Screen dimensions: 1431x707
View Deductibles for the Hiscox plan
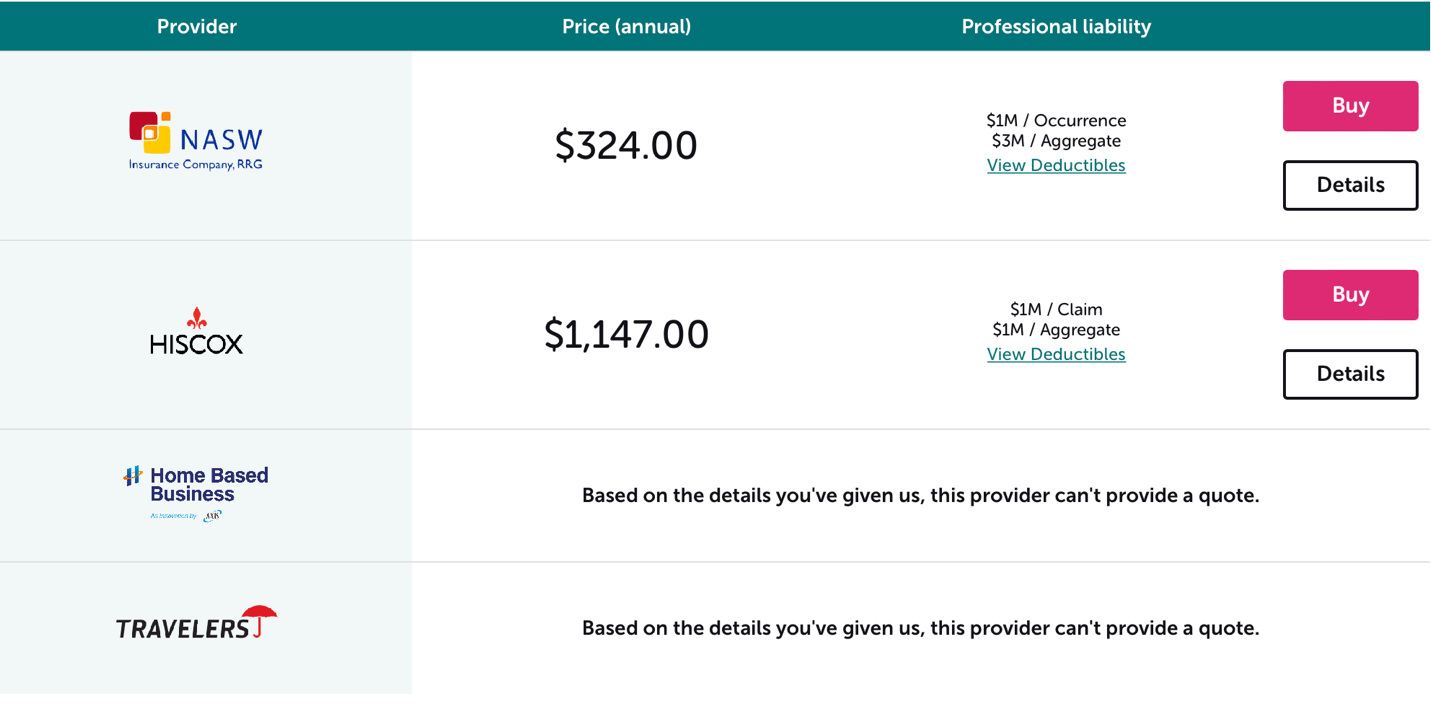1056,354
